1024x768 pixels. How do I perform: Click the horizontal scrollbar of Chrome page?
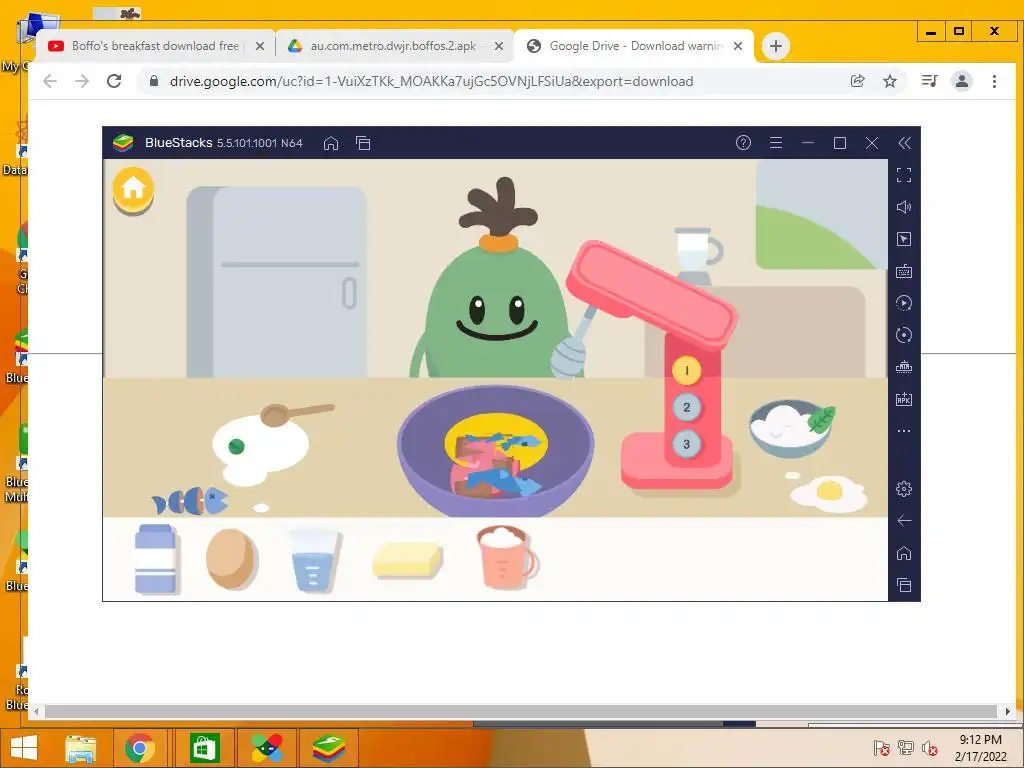pyautogui.click(x=520, y=711)
